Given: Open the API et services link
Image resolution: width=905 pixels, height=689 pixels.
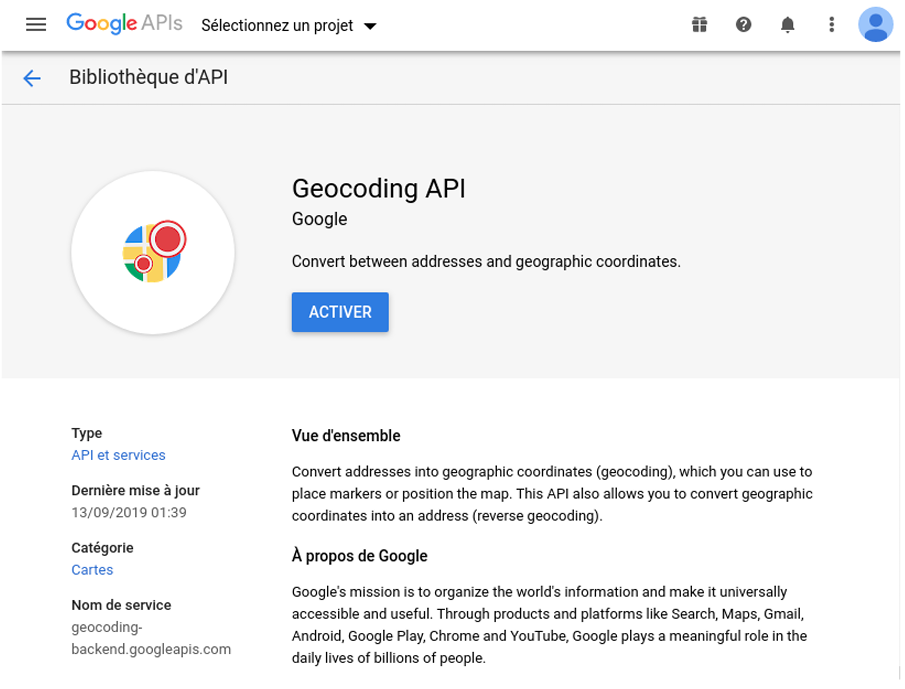Looking at the screenshot, I should (118, 455).
